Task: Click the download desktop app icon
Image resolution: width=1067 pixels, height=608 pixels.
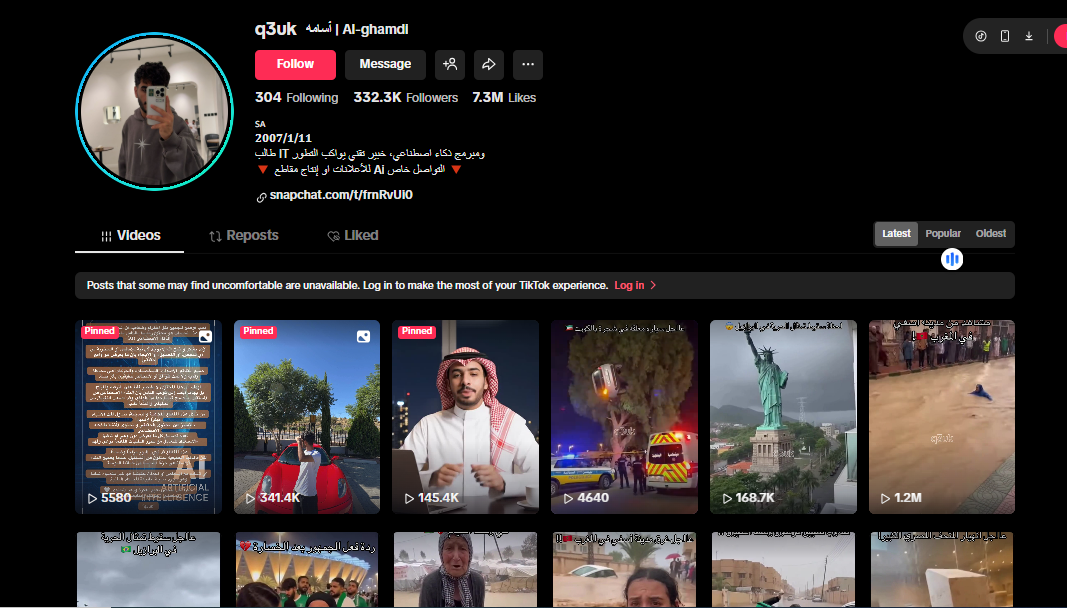Action: (1029, 36)
